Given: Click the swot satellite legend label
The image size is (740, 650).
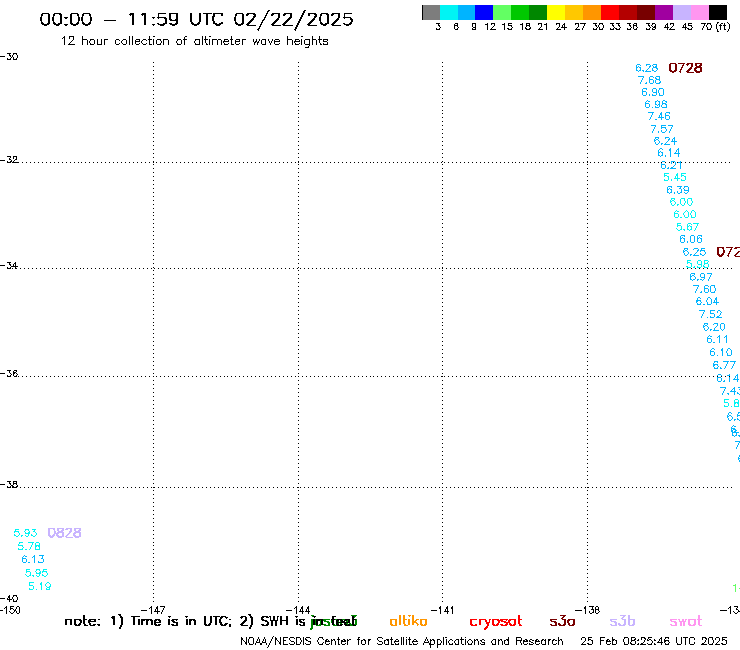Looking at the screenshot, I should tap(686, 622).
